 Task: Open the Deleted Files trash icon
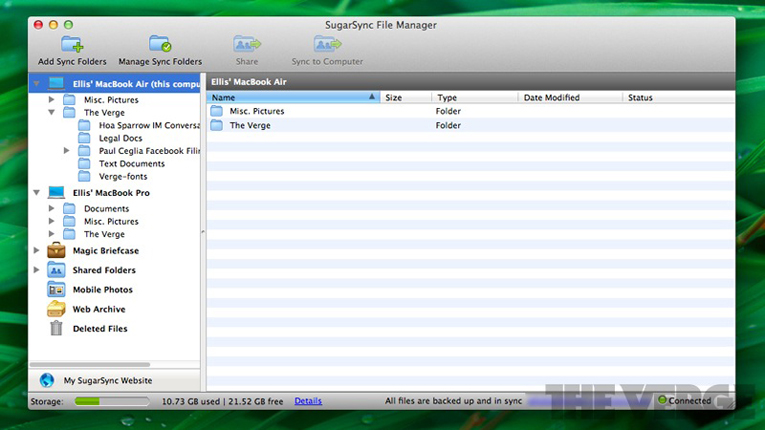point(56,328)
